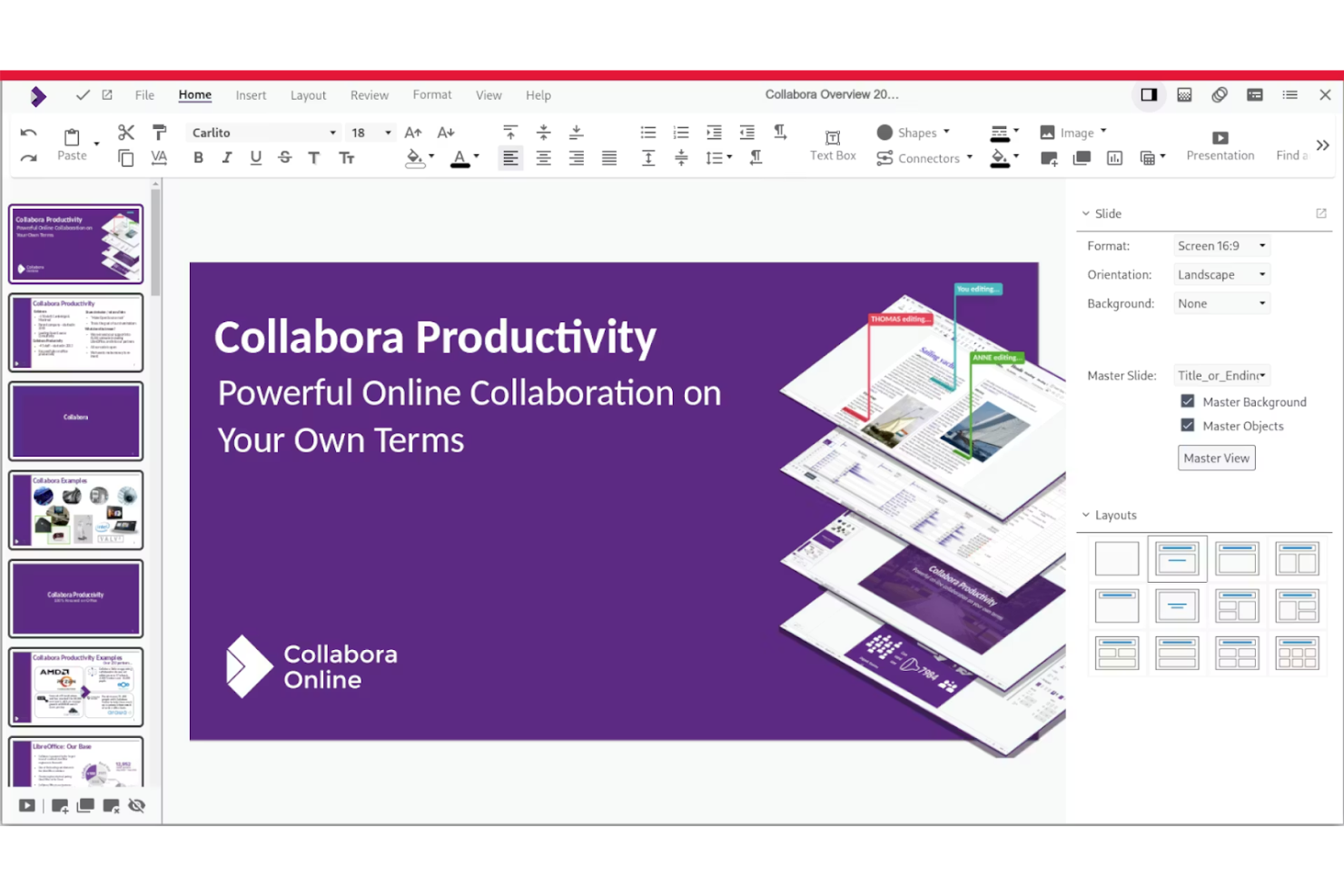Enable strikethrough formatting
Screen dimensions: 1344x896
284,157
